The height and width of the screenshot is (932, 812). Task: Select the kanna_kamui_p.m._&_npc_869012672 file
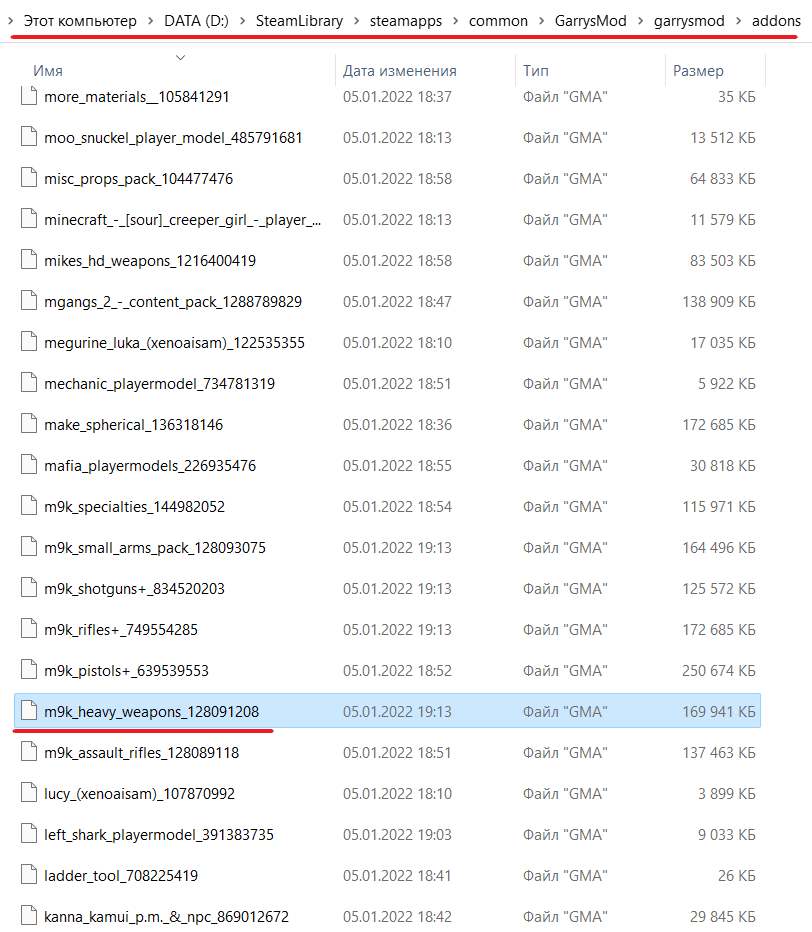pos(166,917)
